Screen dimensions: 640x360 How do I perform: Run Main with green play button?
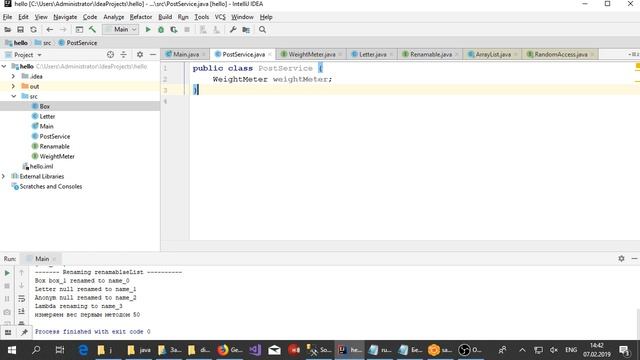coord(148,29)
